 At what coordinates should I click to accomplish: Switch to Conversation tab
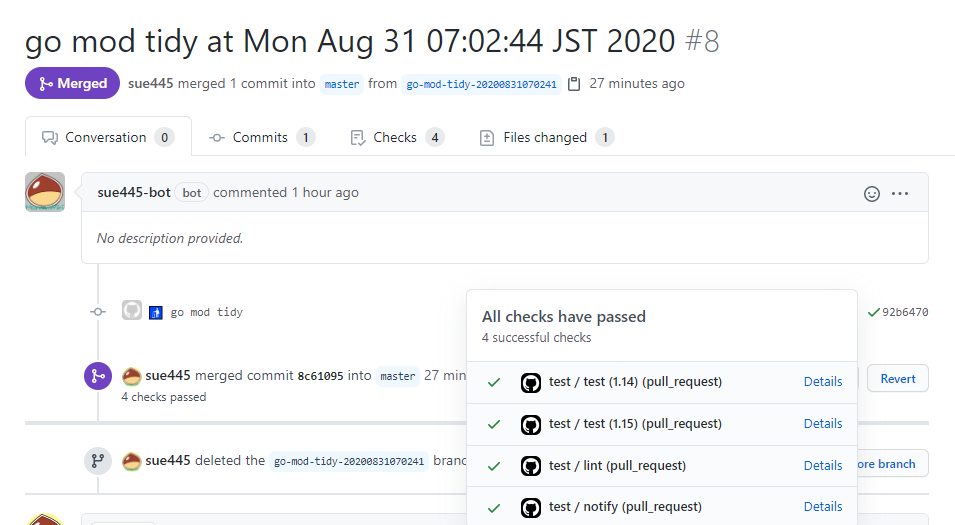(x=108, y=137)
